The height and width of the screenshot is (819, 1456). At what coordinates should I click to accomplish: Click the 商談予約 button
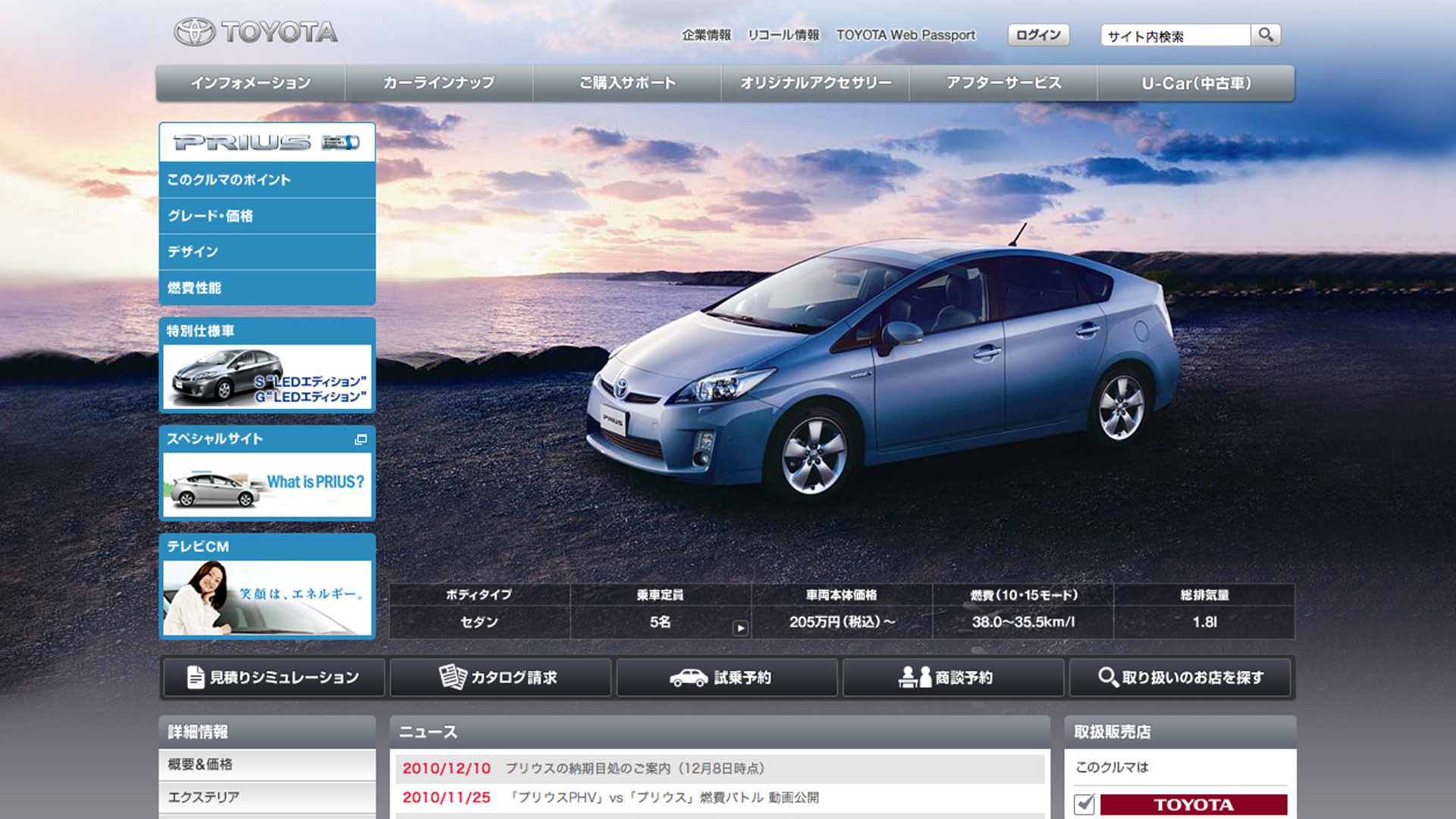coord(953,677)
